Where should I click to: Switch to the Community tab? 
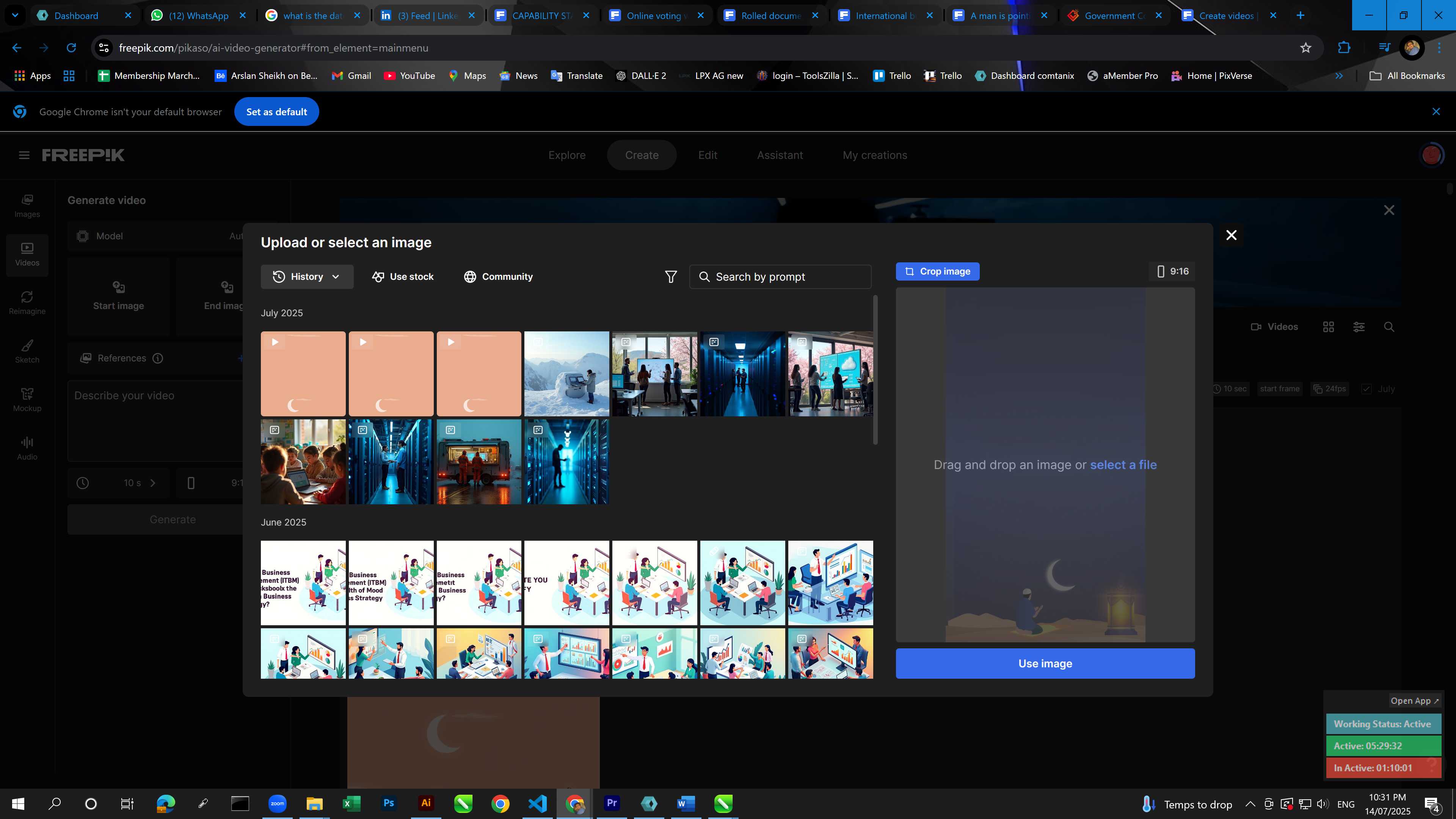(x=498, y=276)
